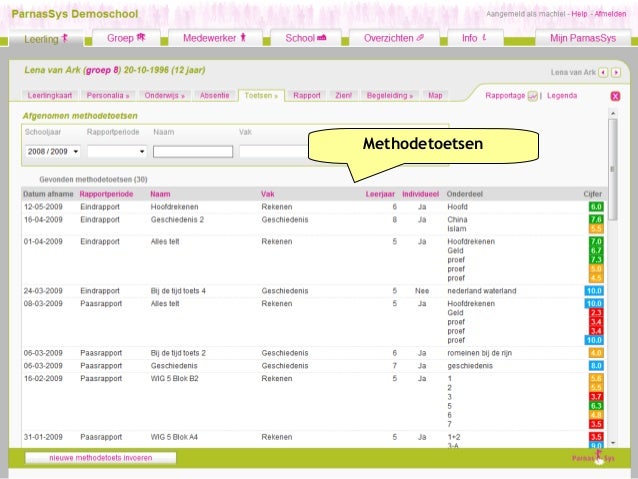Select the Bij de tijd toets 2 name

(178, 353)
